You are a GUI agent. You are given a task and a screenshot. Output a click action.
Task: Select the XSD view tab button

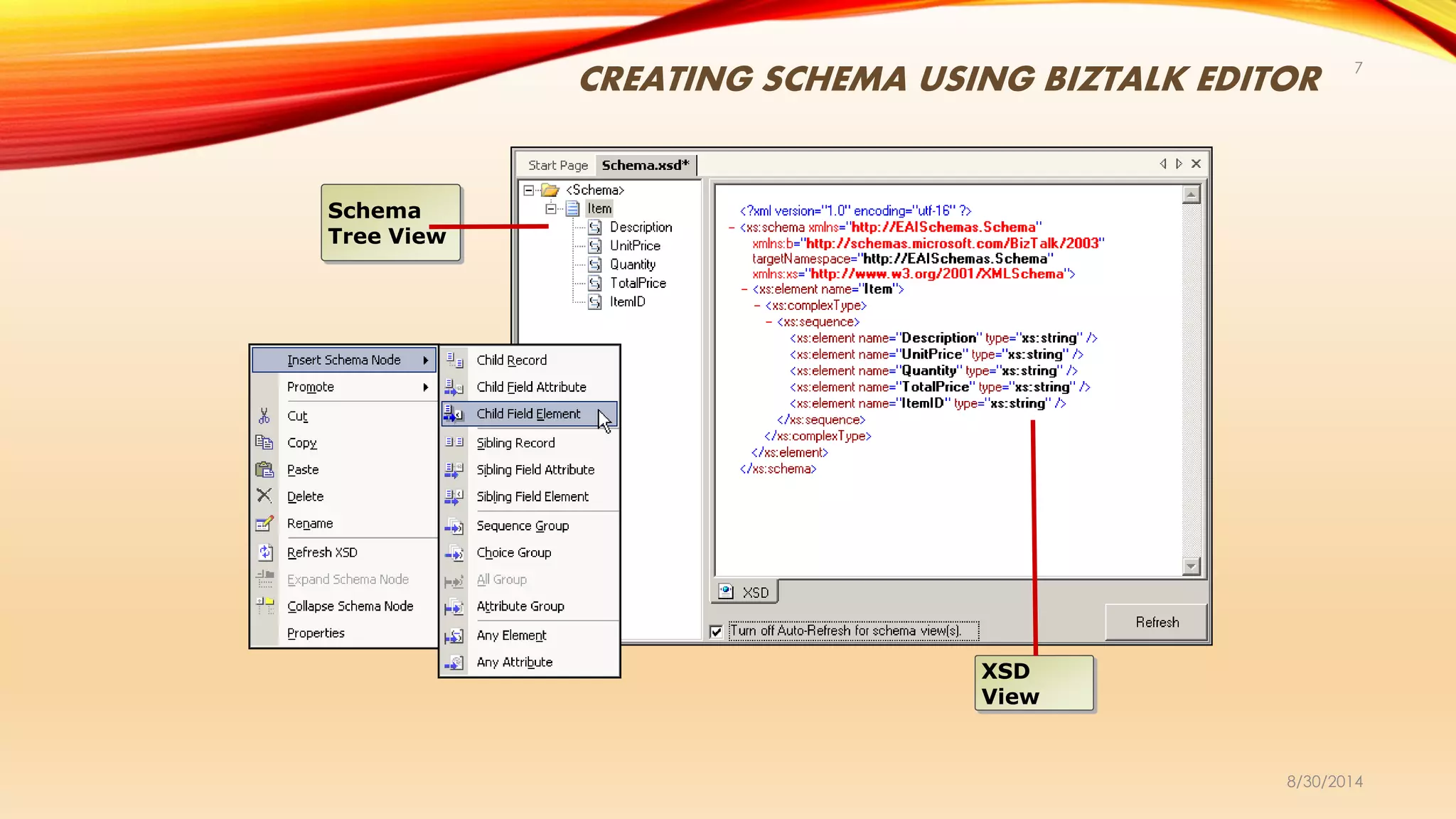pos(744,591)
